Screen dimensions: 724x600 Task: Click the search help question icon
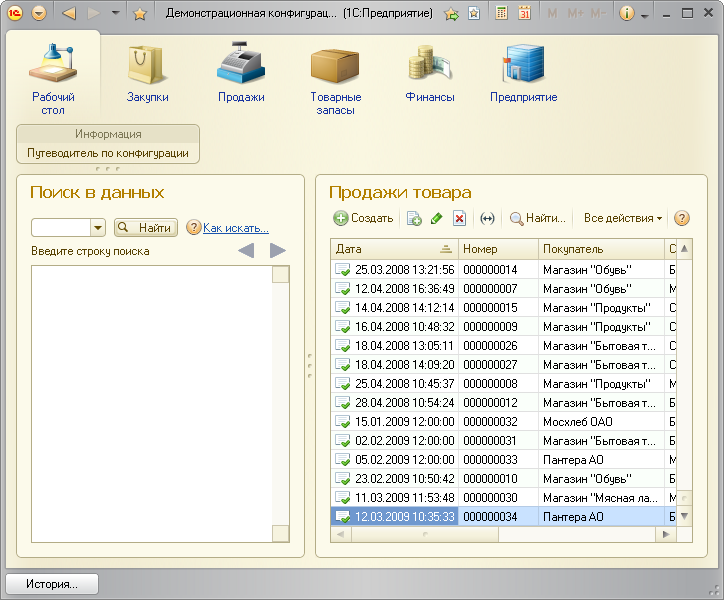click(x=193, y=227)
